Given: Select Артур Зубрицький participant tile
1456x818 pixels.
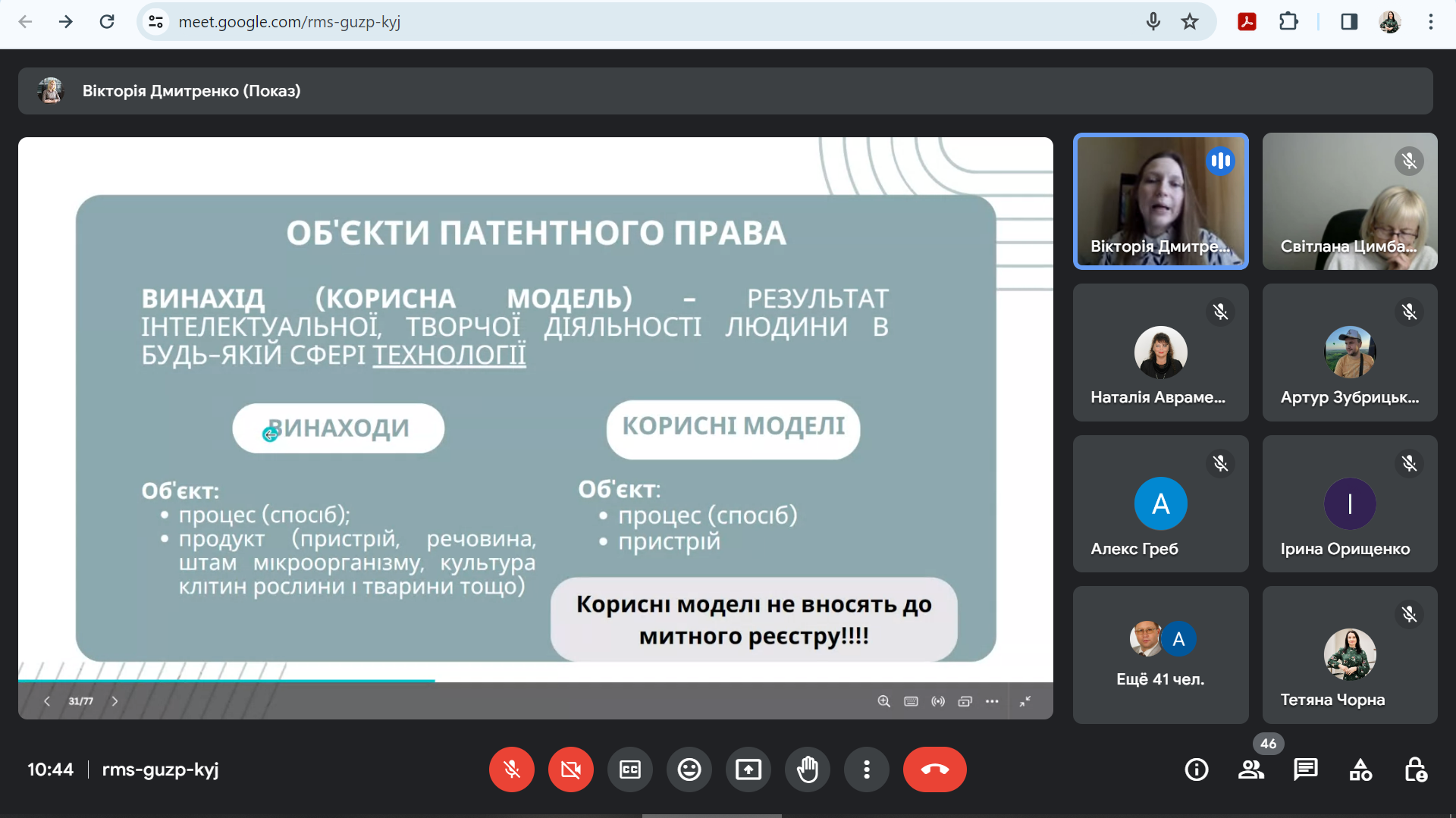Looking at the screenshot, I should [x=1350, y=353].
